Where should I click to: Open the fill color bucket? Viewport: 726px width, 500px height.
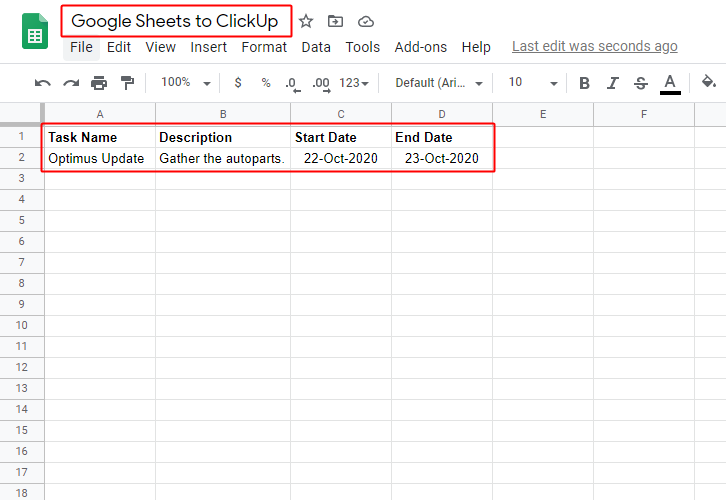[708, 82]
